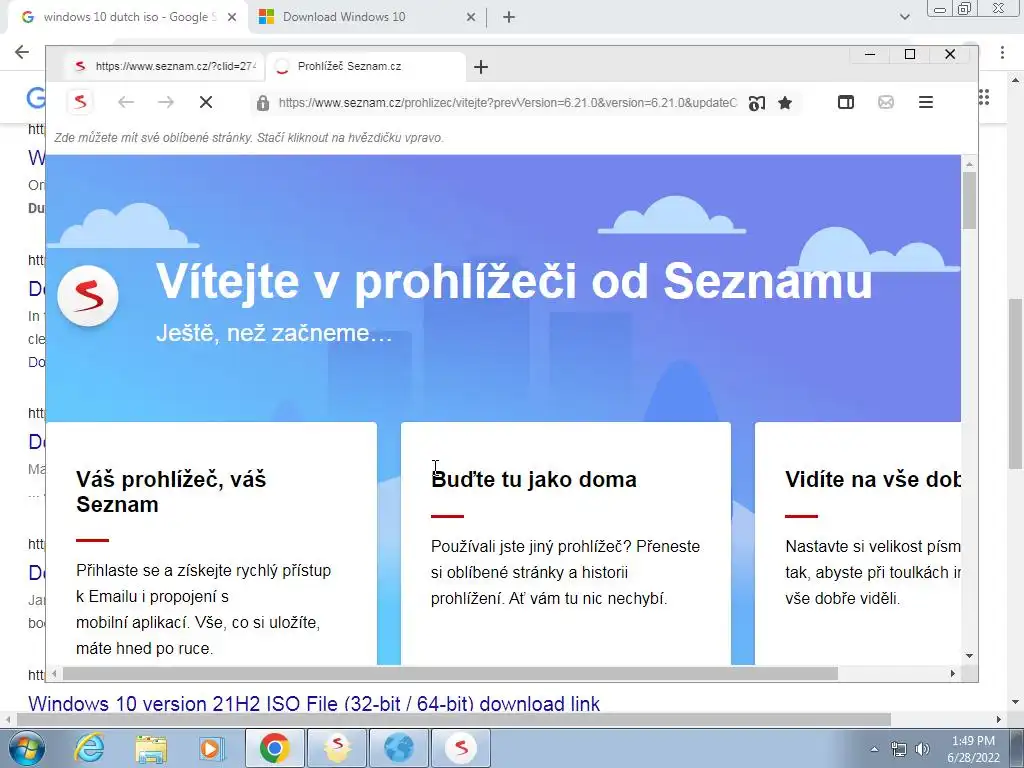
Task: Switch to Google Chrome on taskbar
Action: tap(274, 748)
